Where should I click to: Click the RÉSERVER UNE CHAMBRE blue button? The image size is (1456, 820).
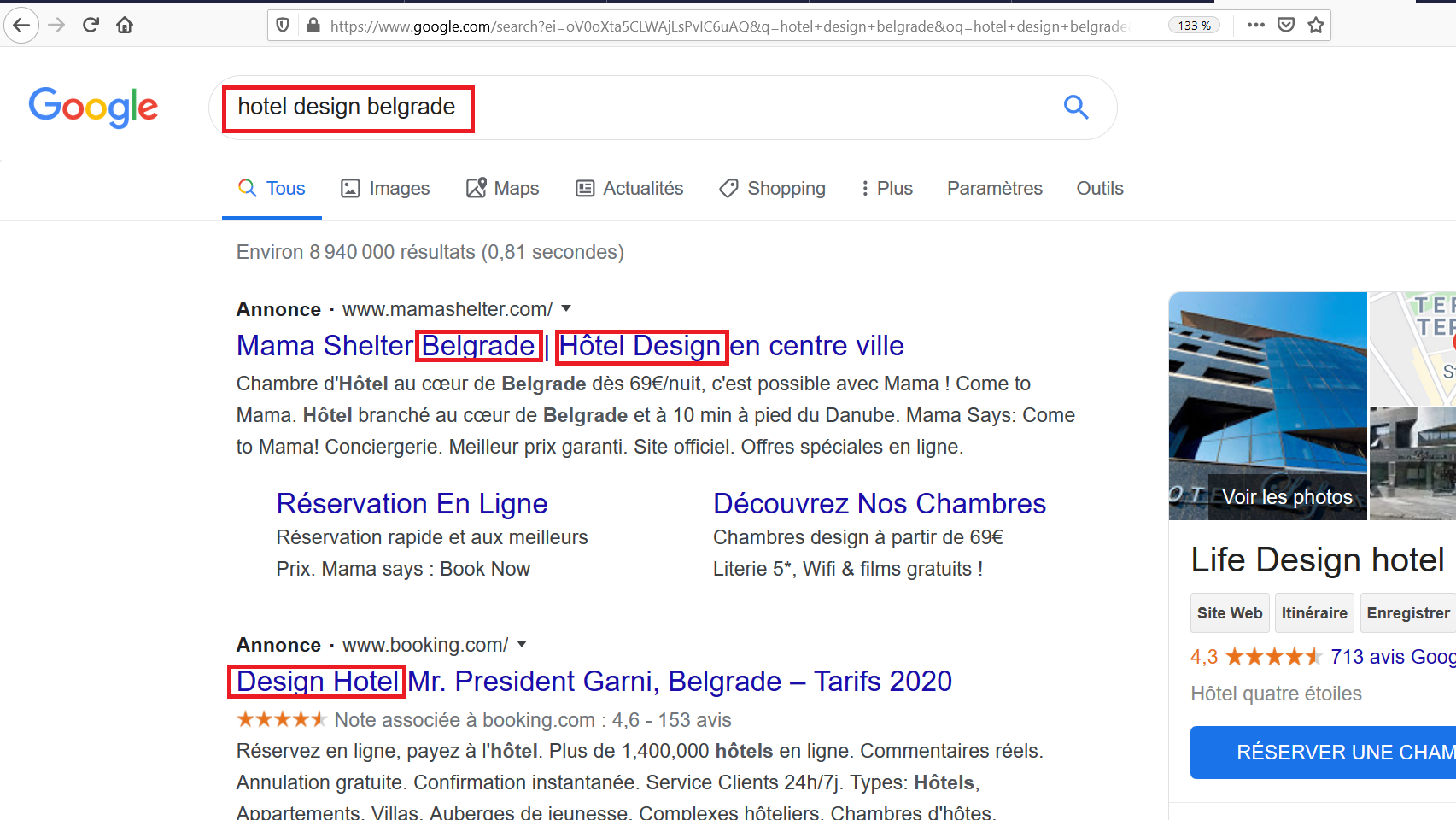click(x=1323, y=753)
